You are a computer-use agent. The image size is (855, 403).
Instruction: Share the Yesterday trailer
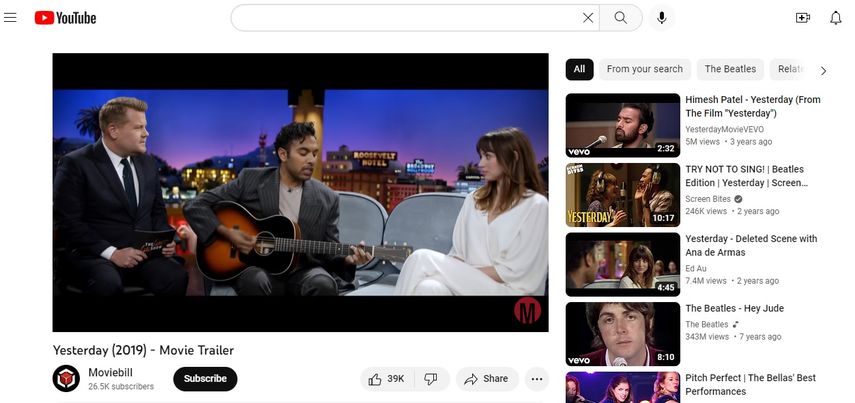486,379
